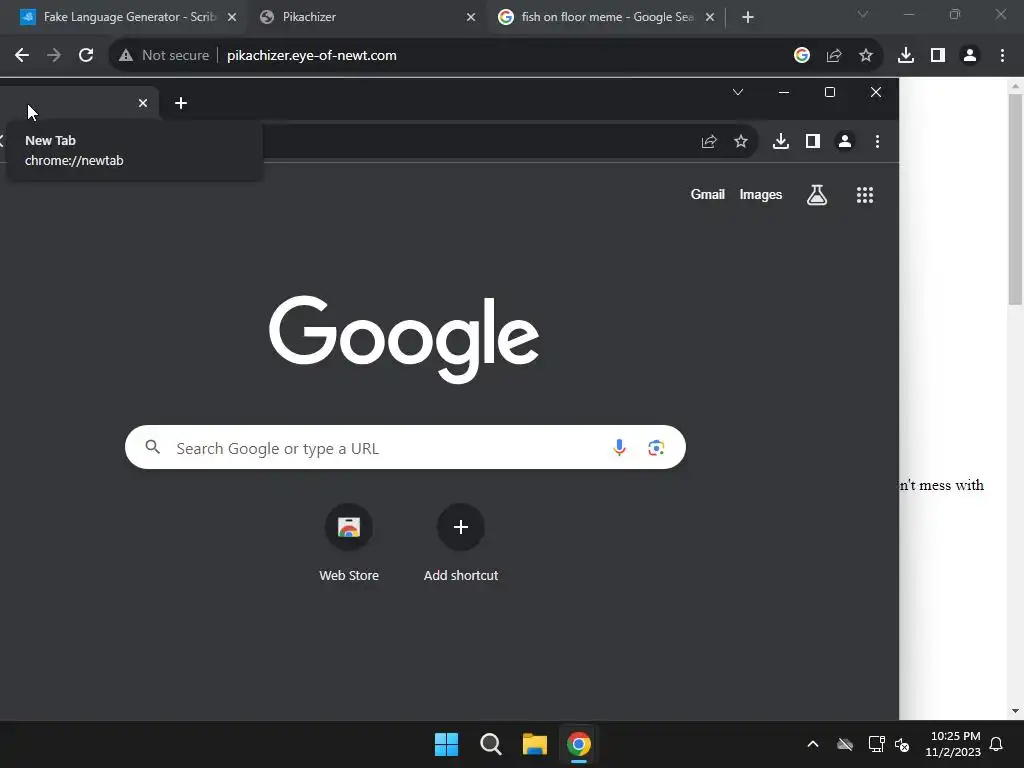The image size is (1024, 768).
Task: Bookmark star in the inner window toolbar
Action: 741,141
